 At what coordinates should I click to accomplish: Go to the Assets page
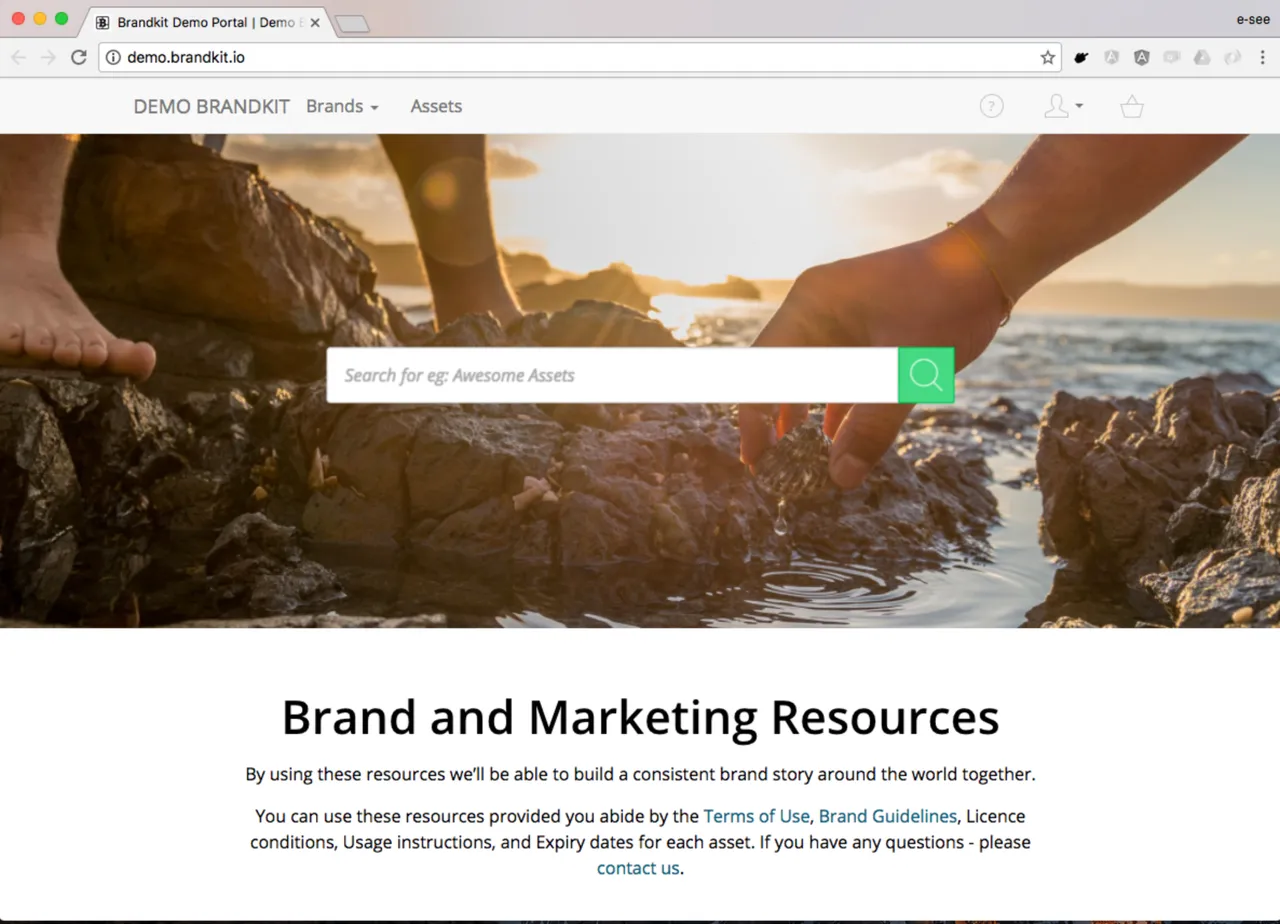tap(436, 106)
